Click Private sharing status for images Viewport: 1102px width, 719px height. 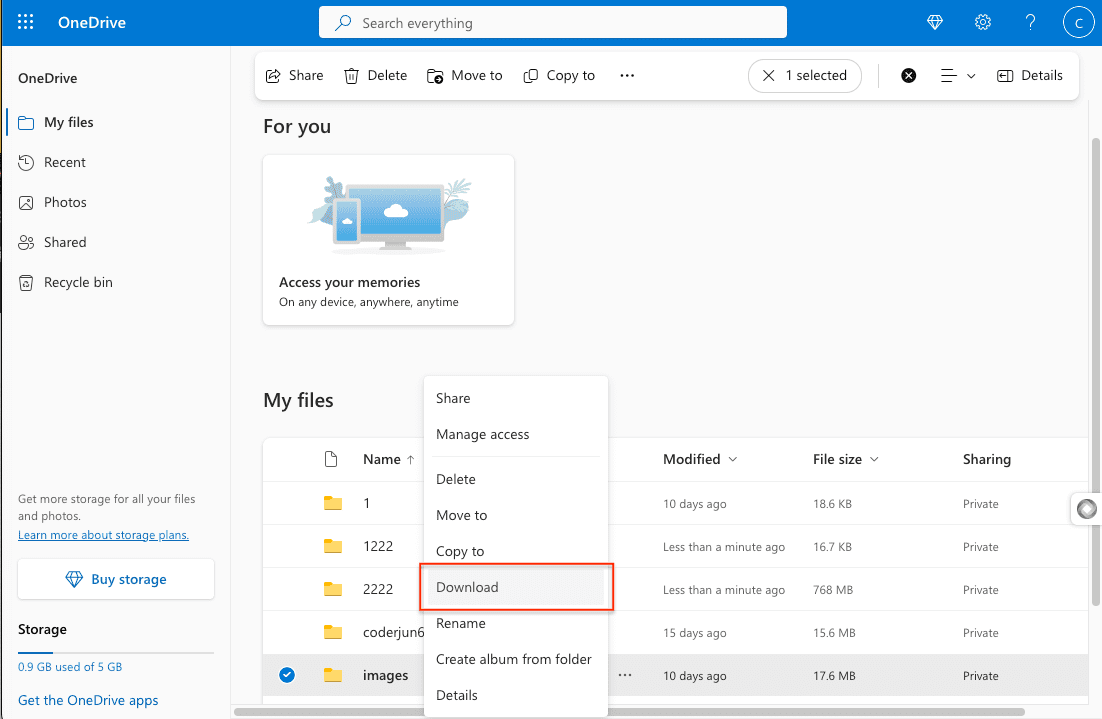pos(980,675)
